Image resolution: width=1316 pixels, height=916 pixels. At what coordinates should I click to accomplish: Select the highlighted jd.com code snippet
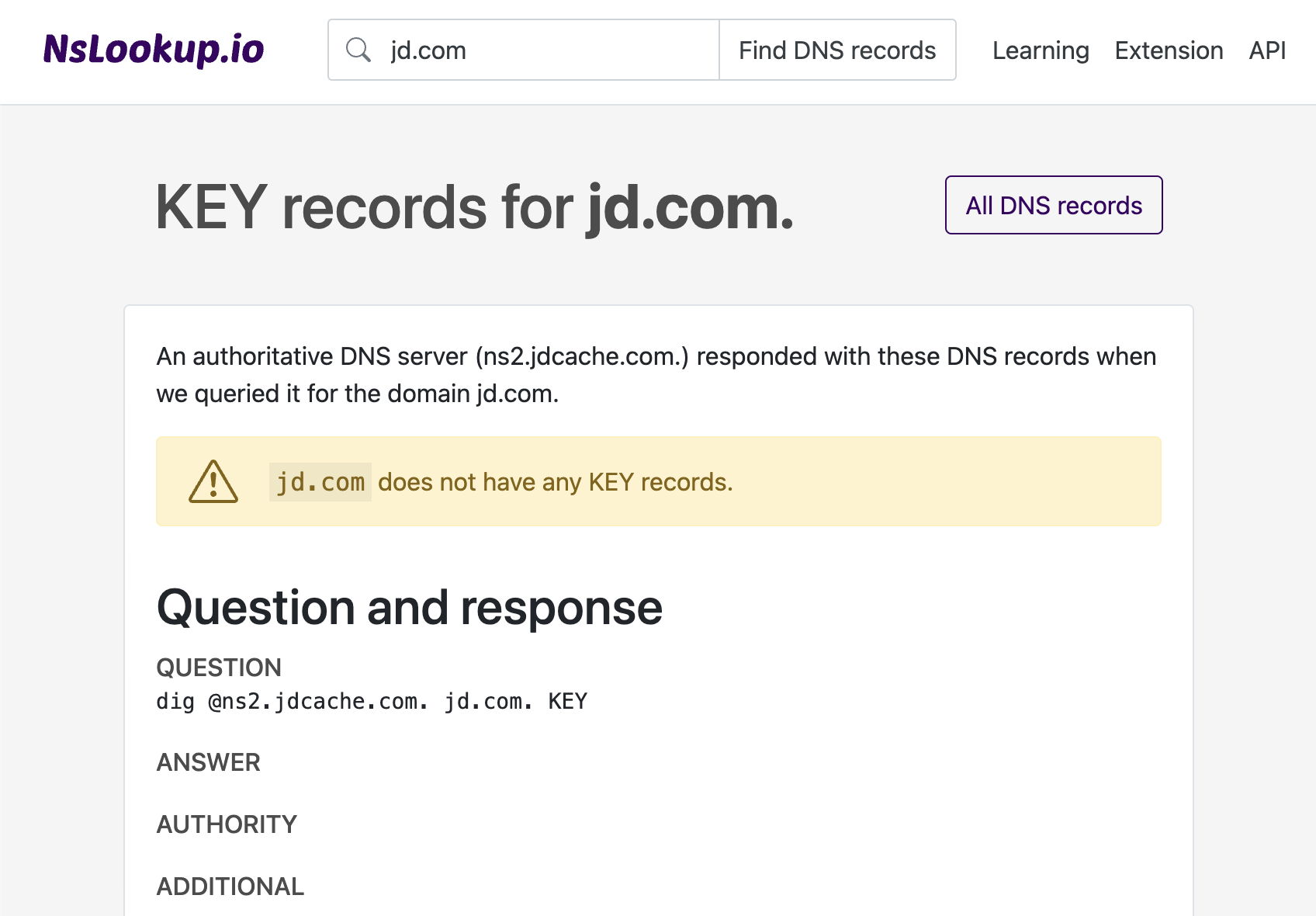point(320,481)
